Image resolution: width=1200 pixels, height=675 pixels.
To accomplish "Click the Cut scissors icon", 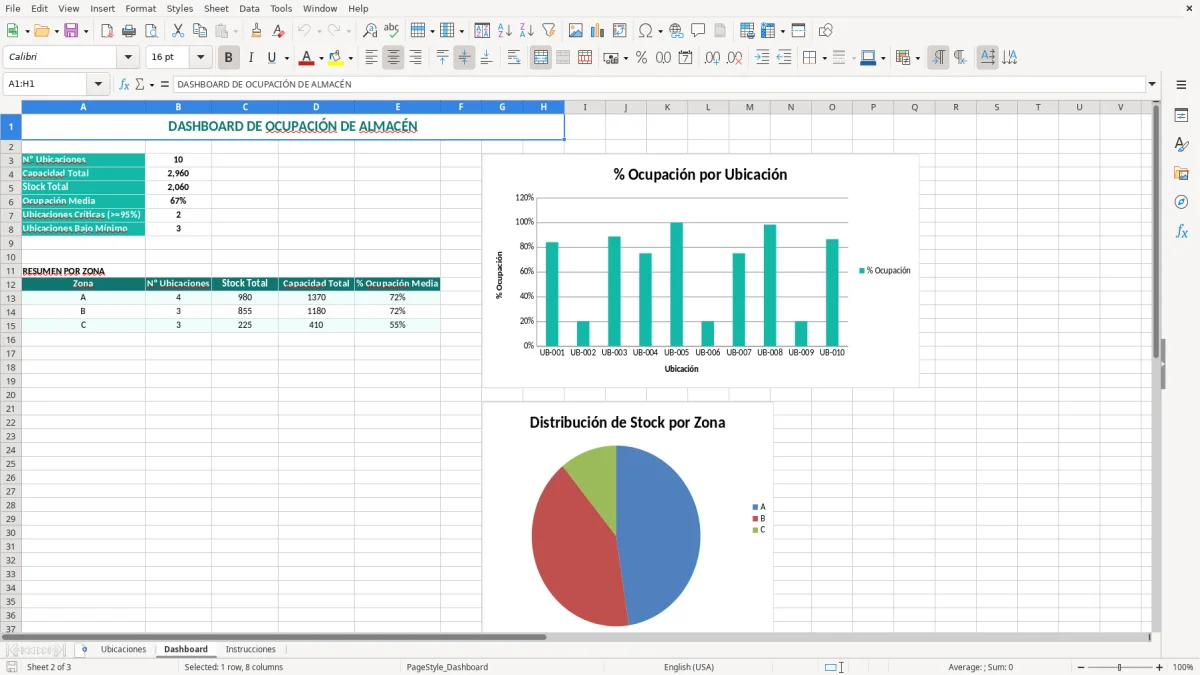I will tap(178, 31).
